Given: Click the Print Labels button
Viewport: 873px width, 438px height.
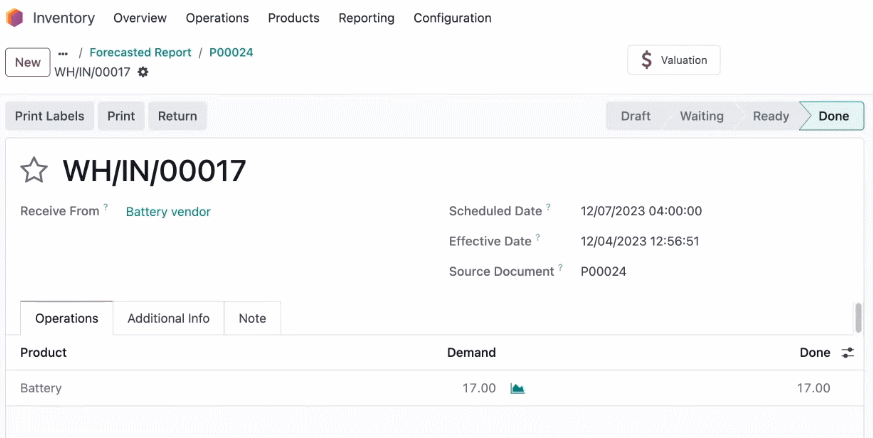Looking at the screenshot, I should pyautogui.click(x=50, y=116).
